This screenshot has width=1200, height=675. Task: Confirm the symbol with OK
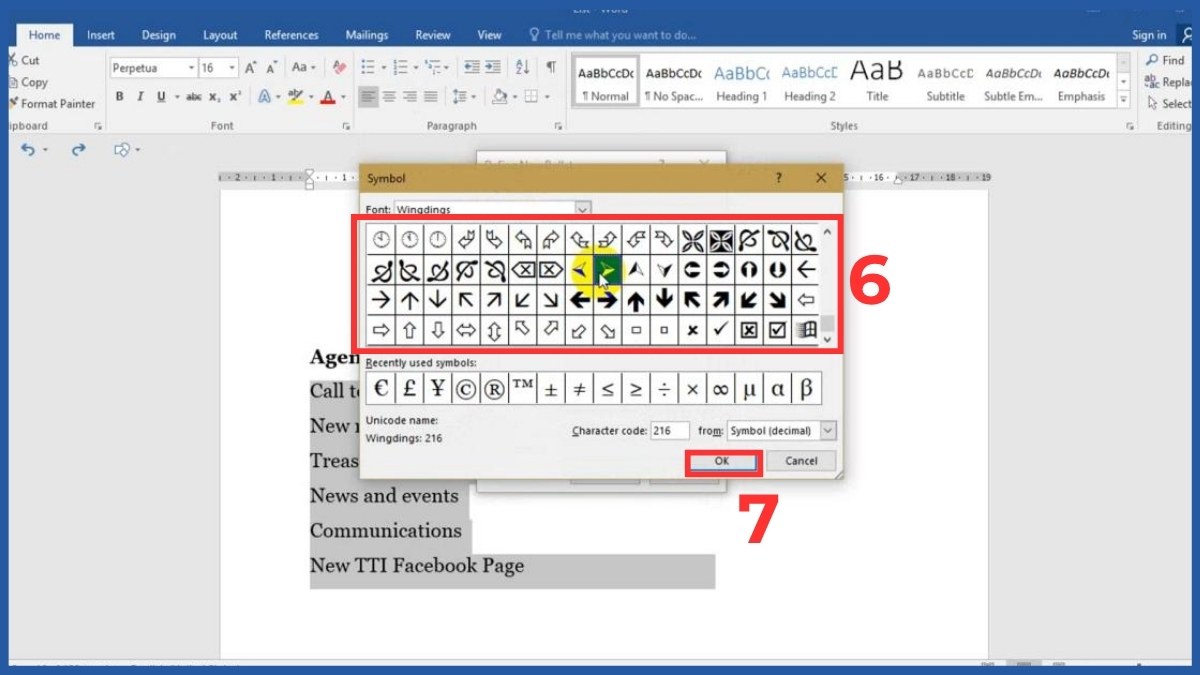coord(722,461)
